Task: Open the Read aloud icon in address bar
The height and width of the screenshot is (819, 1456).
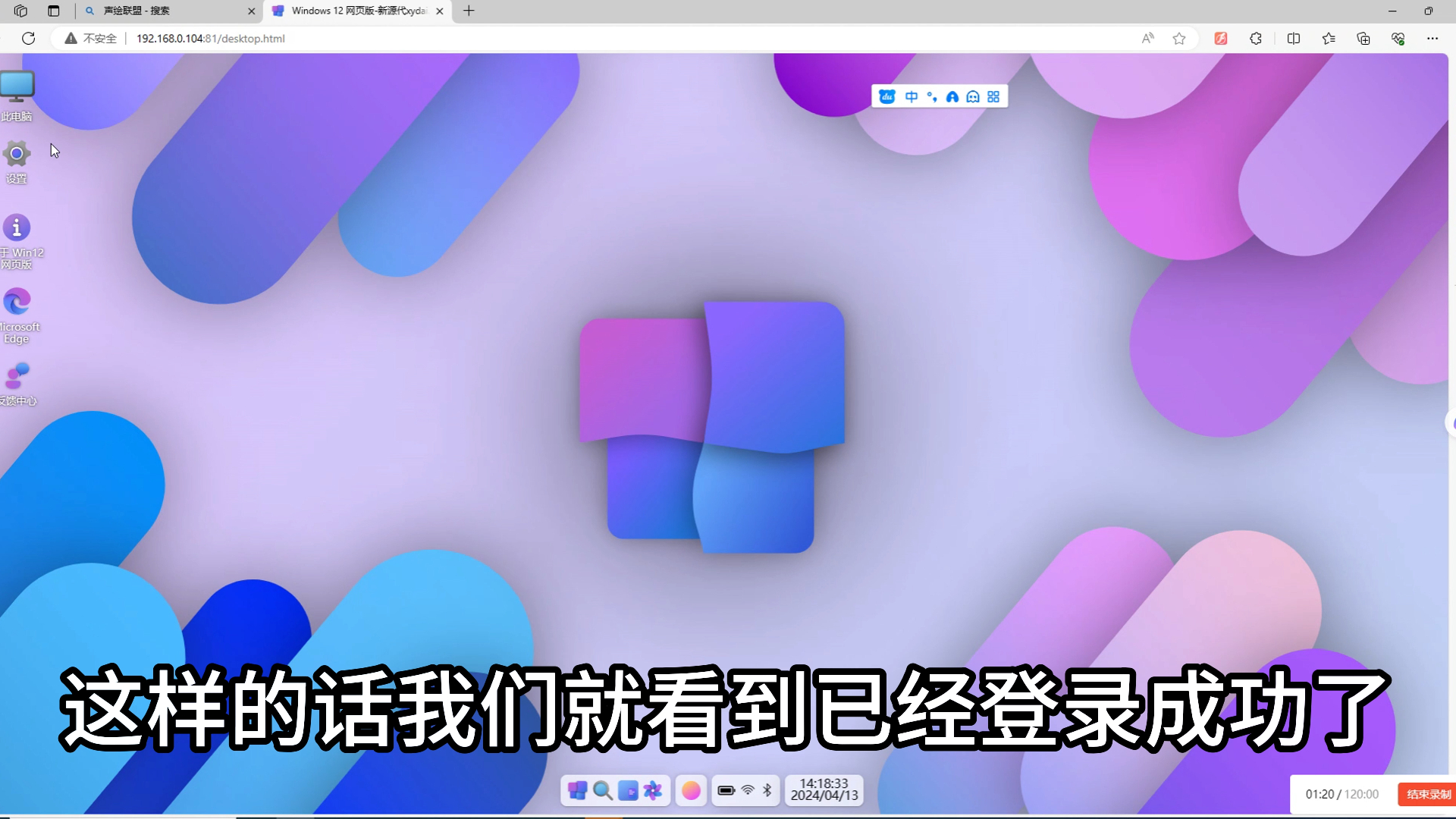Action: [1148, 38]
